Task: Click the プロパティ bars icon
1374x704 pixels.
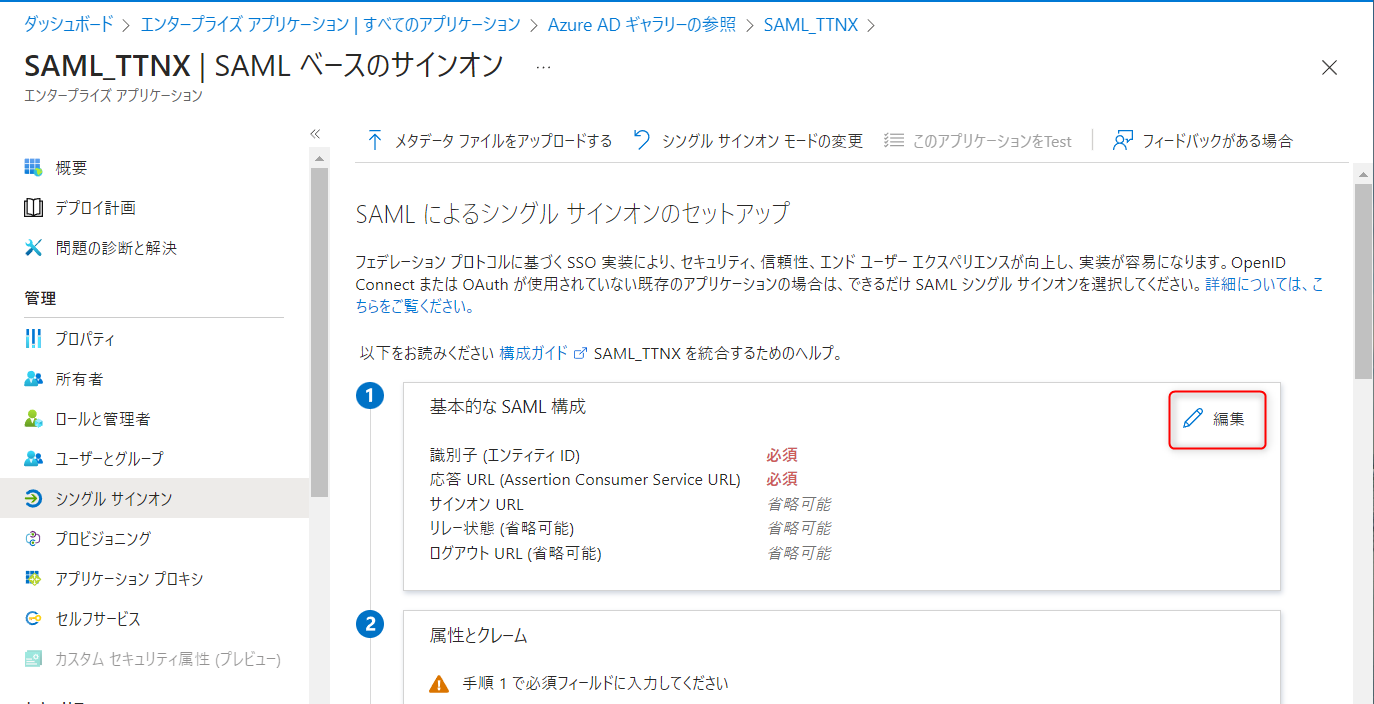Action: pos(33,339)
